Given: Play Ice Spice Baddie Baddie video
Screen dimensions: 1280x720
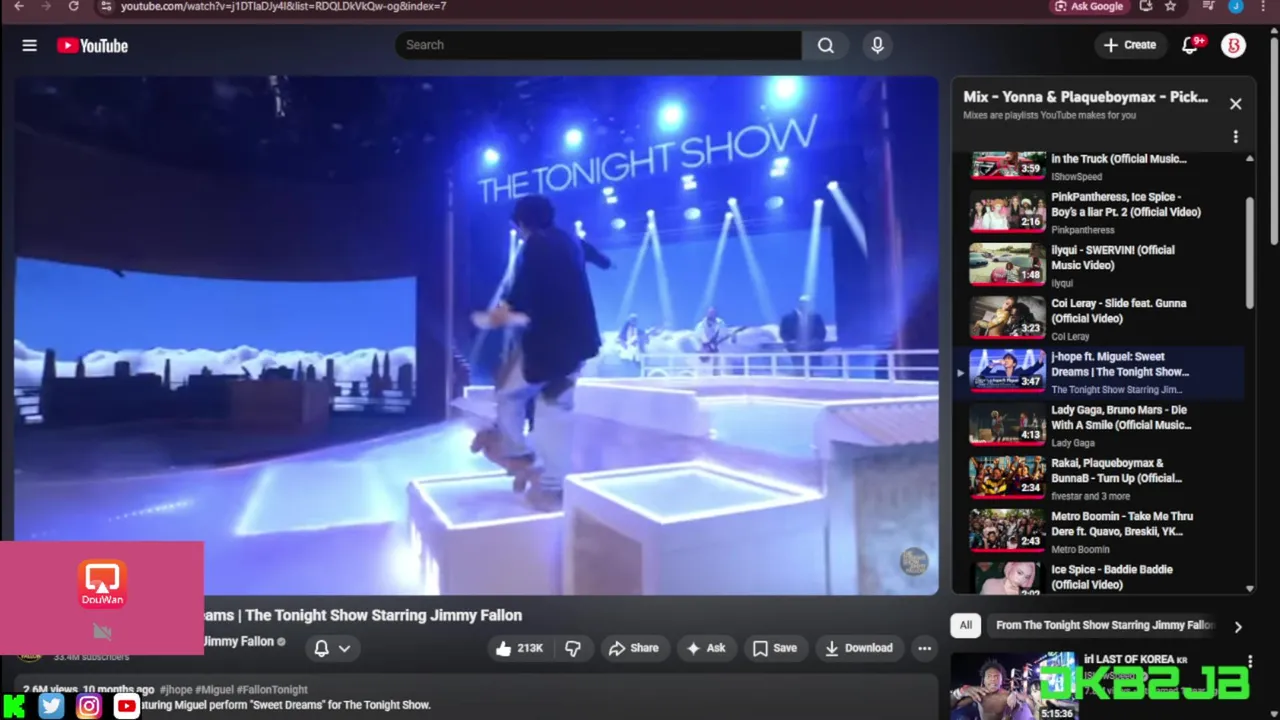Looking at the screenshot, I should [1105, 577].
